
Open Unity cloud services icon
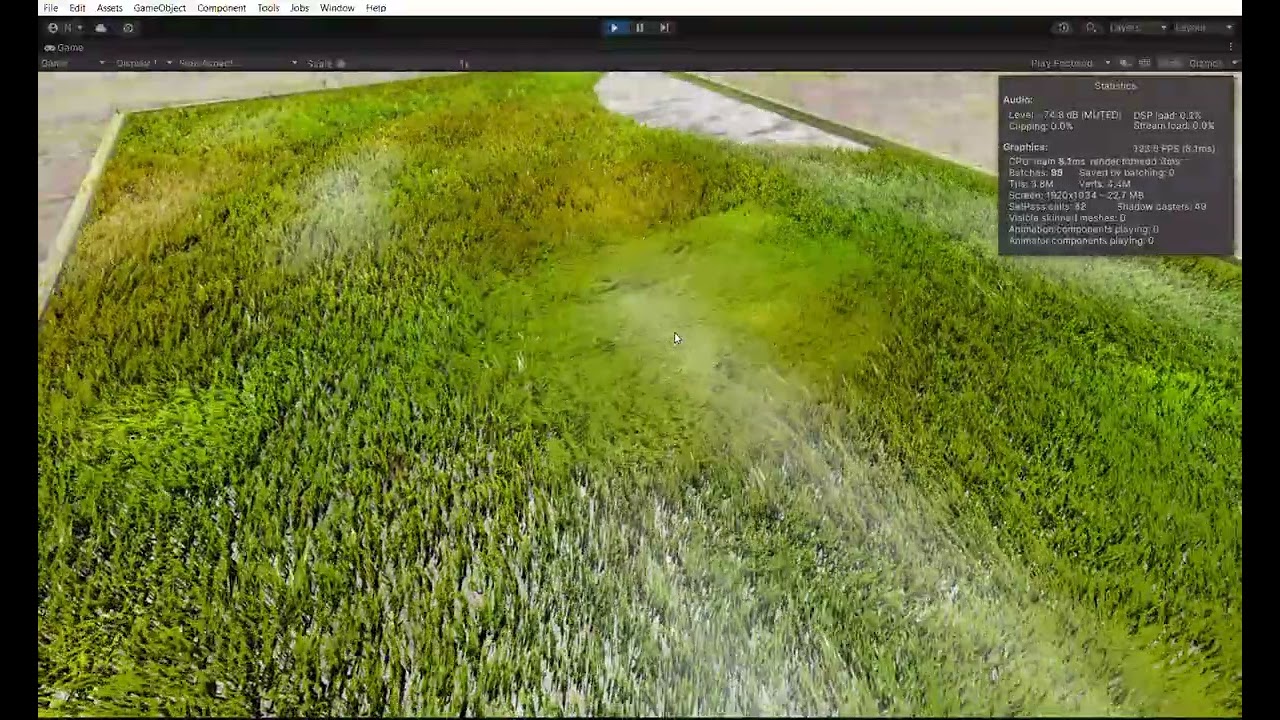101,28
